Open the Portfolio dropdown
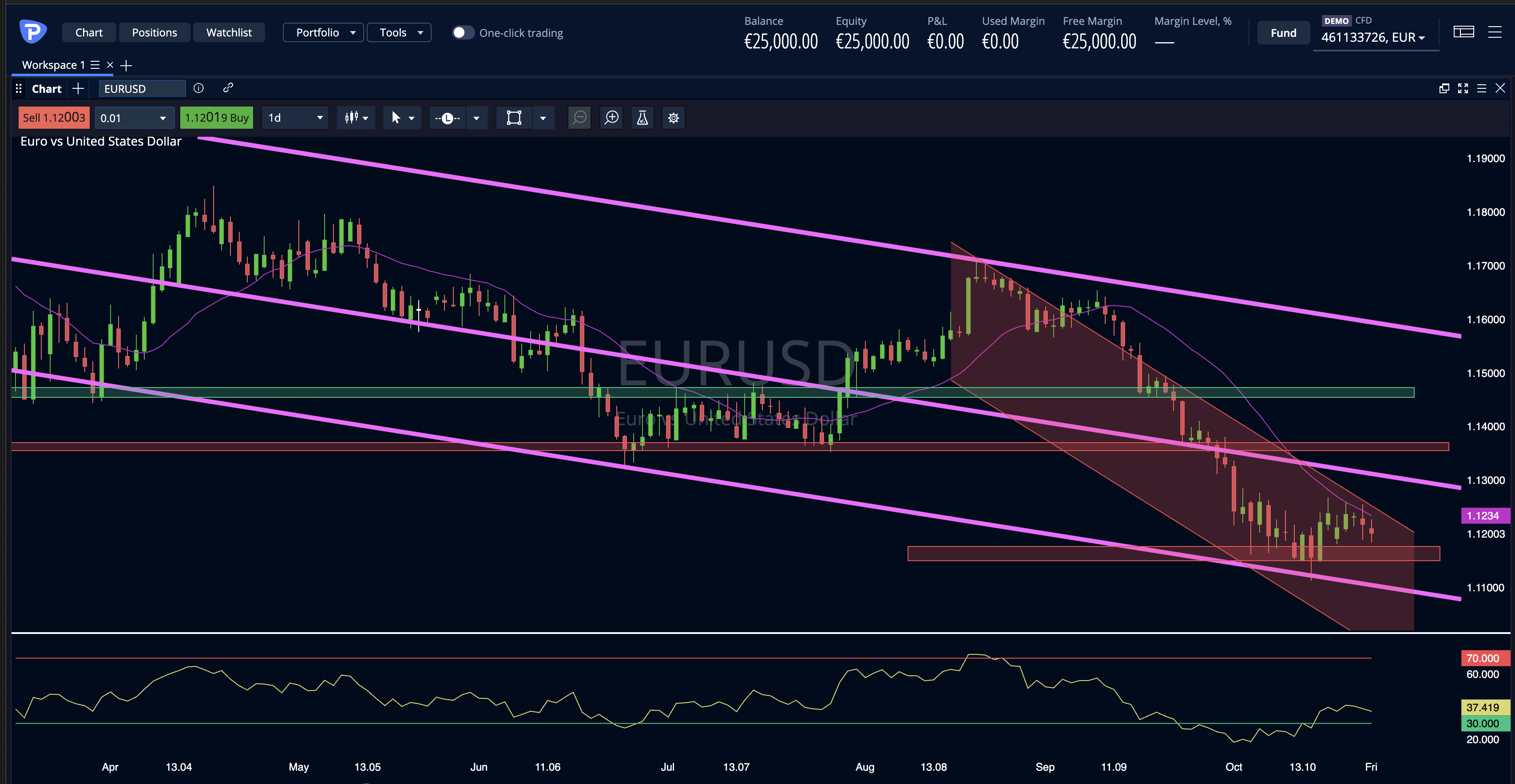The height and width of the screenshot is (784, 1515). click(x=323, y=32)
